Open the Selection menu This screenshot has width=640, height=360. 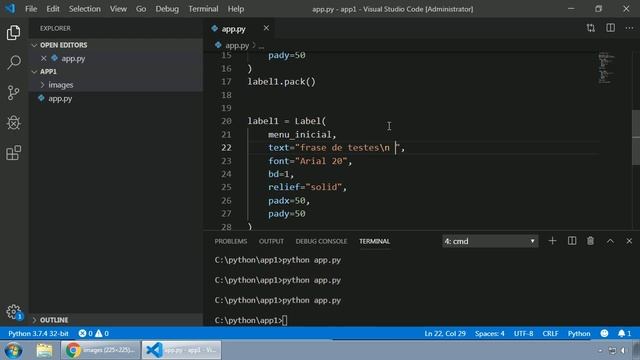point(84,9)
